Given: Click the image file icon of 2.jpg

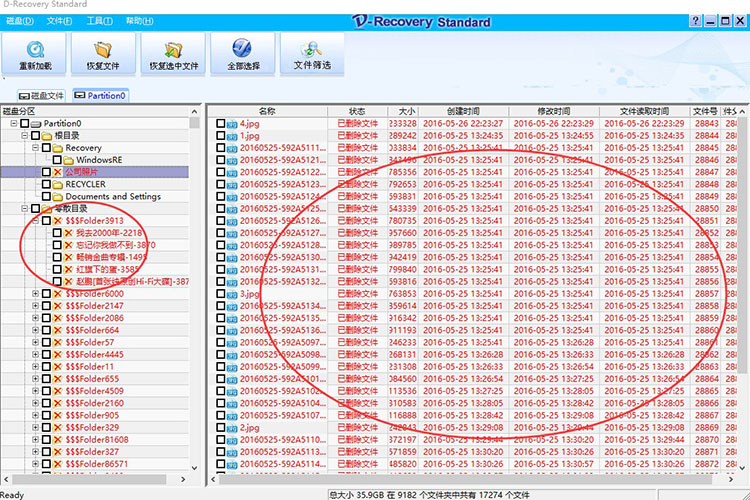Looking at the screenshot, I should [232, 428].
